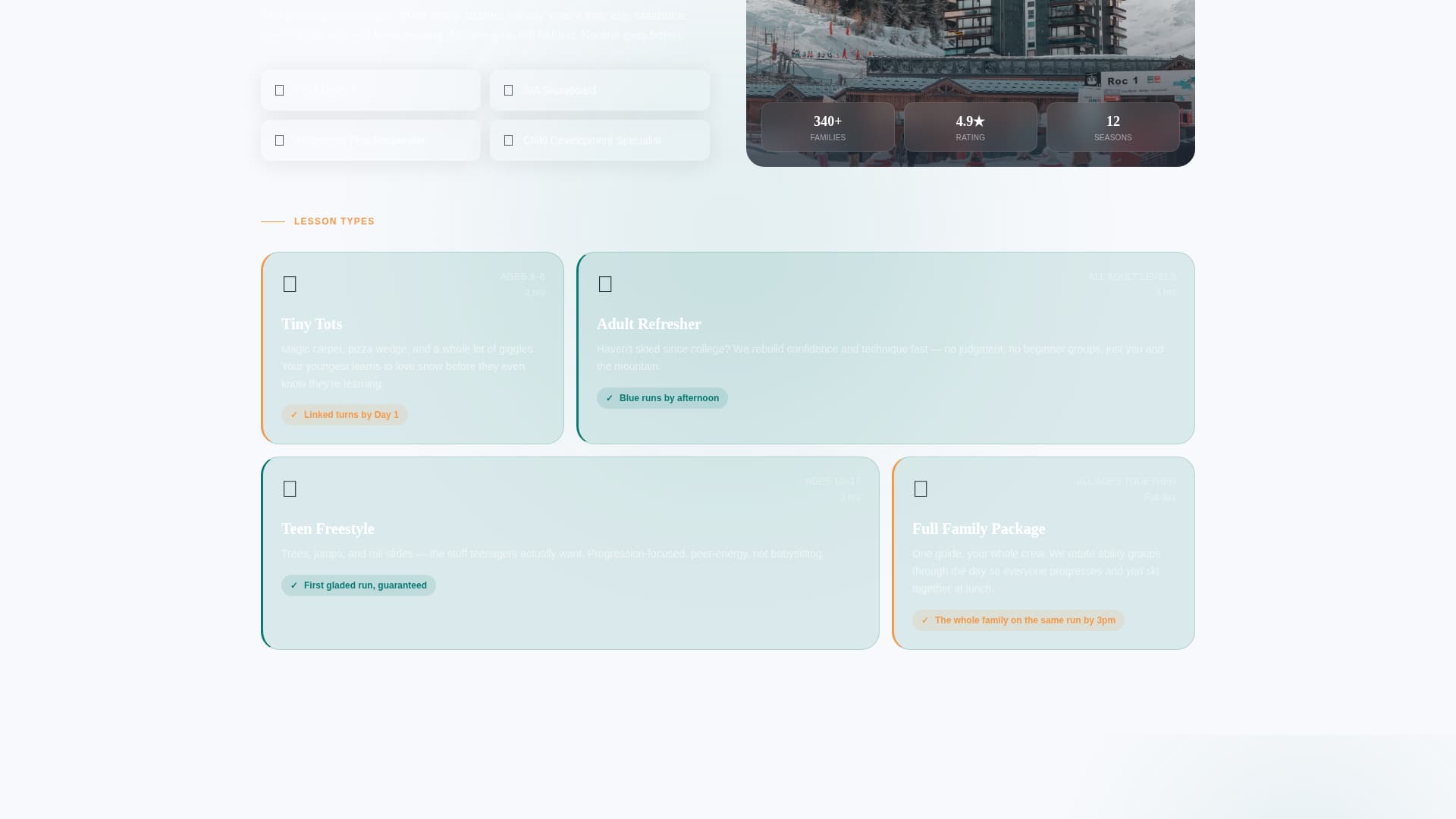Click 'The whole family on the same run by 3pm'
1456x819 pixels.
[x=1018, y=620]
